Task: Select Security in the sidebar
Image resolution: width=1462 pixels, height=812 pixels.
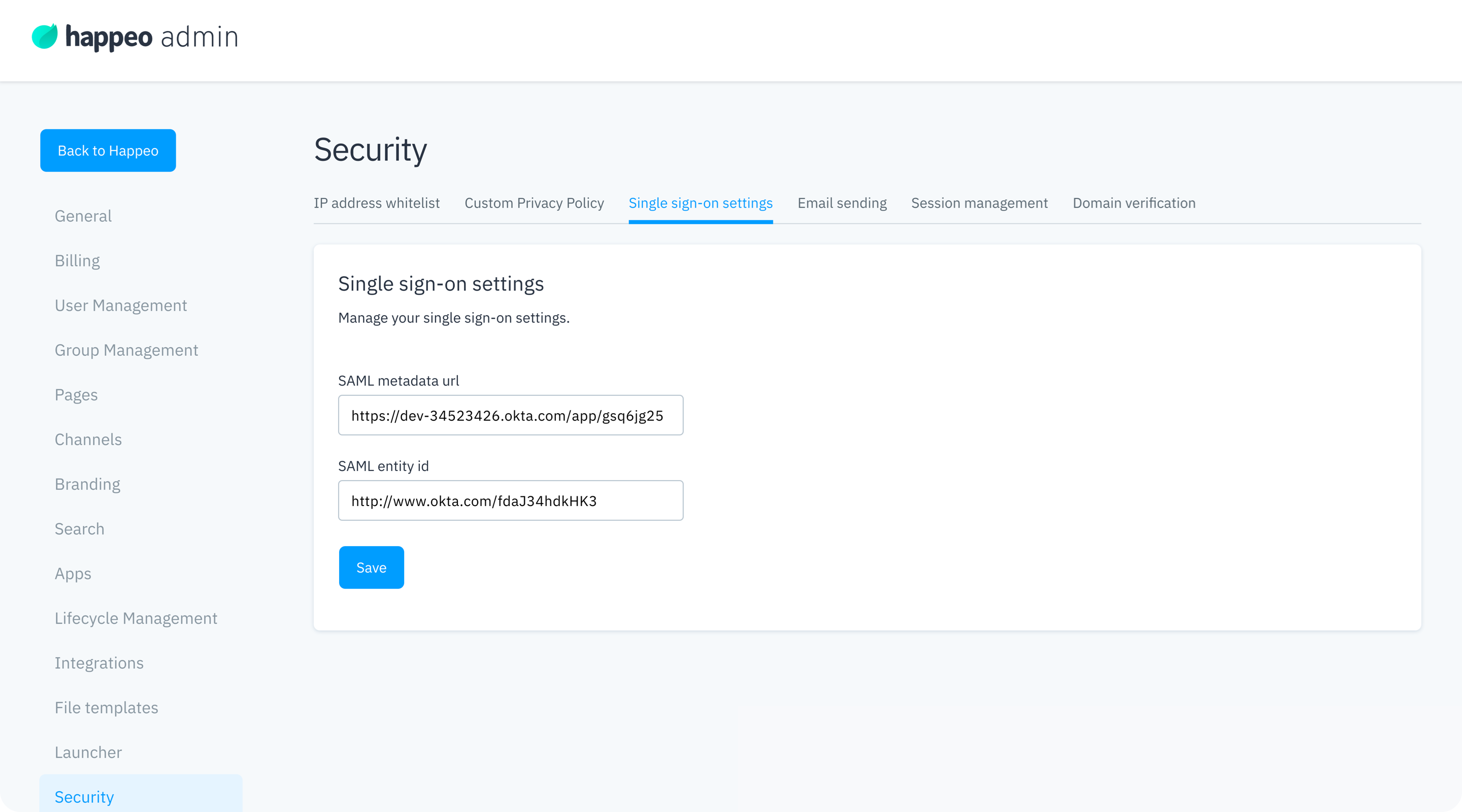Action: pos(141,794)
